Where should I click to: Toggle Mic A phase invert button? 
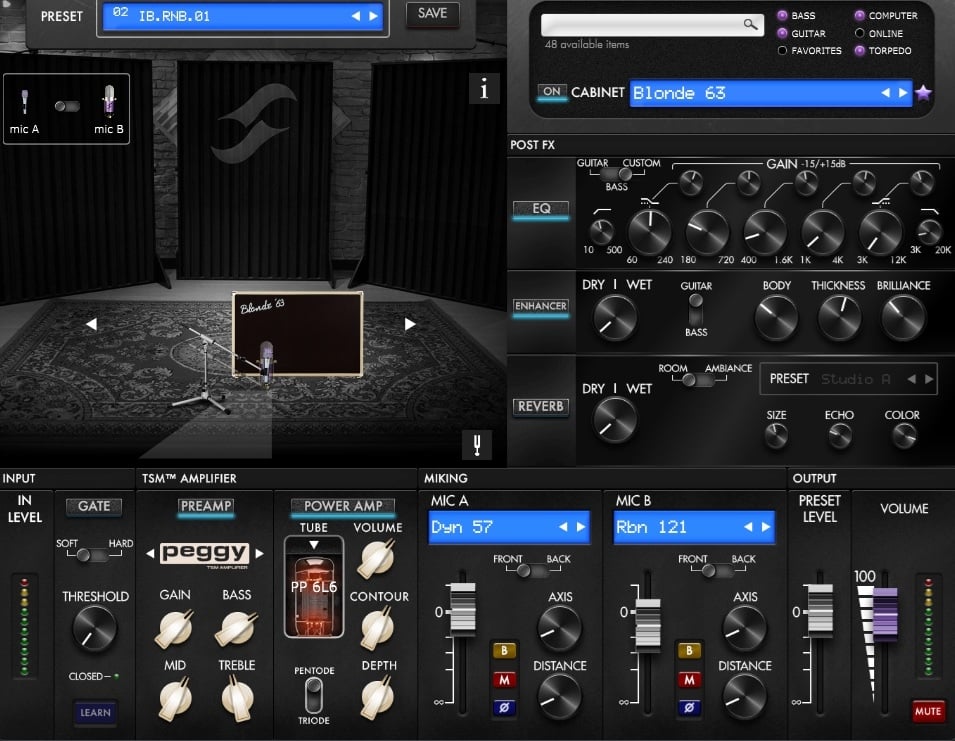tap(504, 708)
